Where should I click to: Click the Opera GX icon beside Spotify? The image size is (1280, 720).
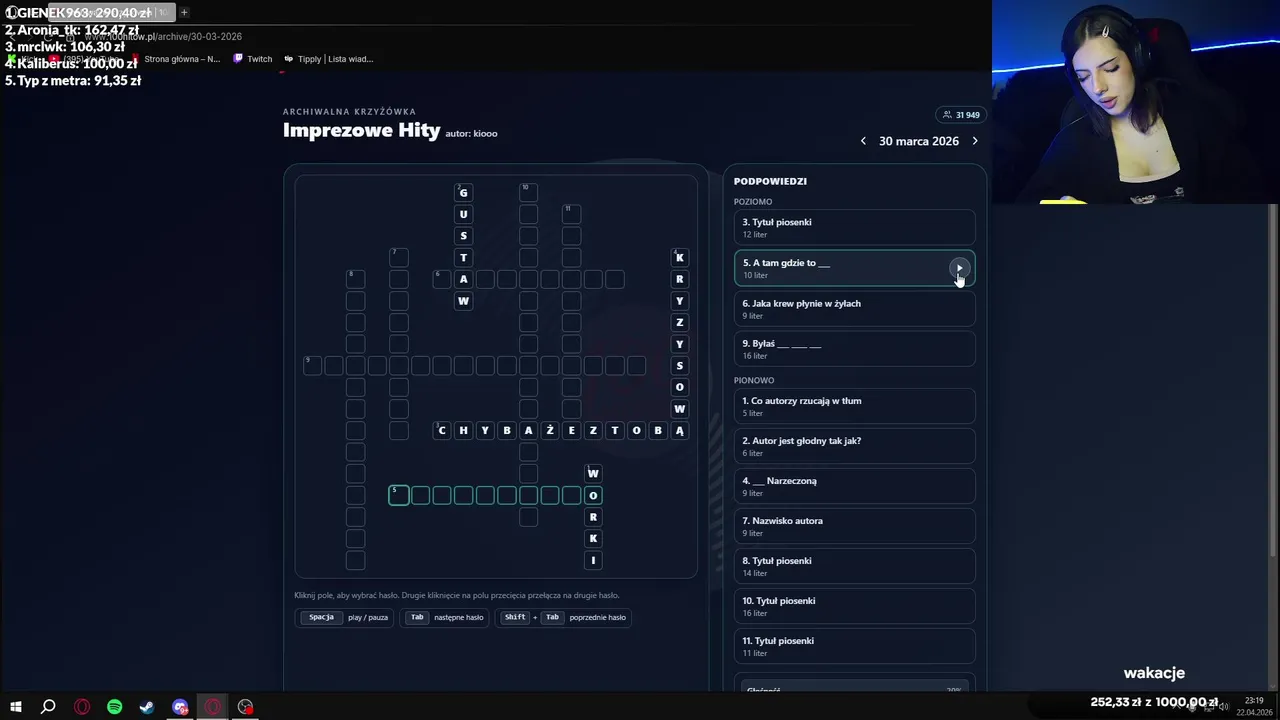pos(82,707)
